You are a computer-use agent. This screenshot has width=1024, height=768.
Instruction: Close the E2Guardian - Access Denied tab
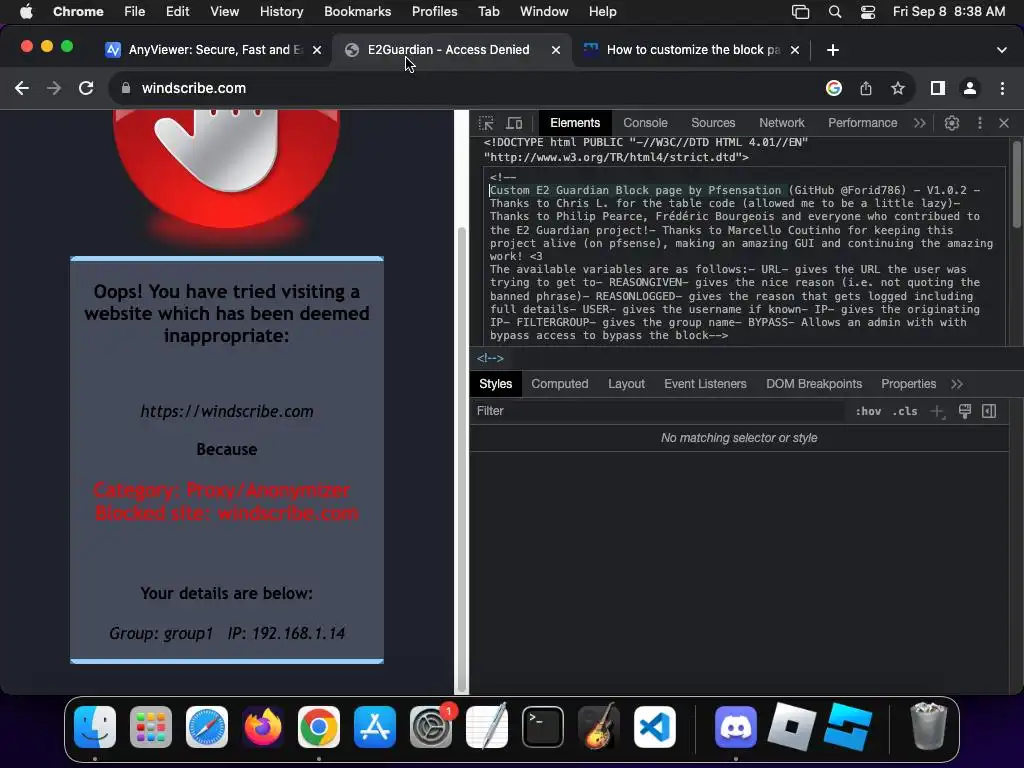coord(556,50)
